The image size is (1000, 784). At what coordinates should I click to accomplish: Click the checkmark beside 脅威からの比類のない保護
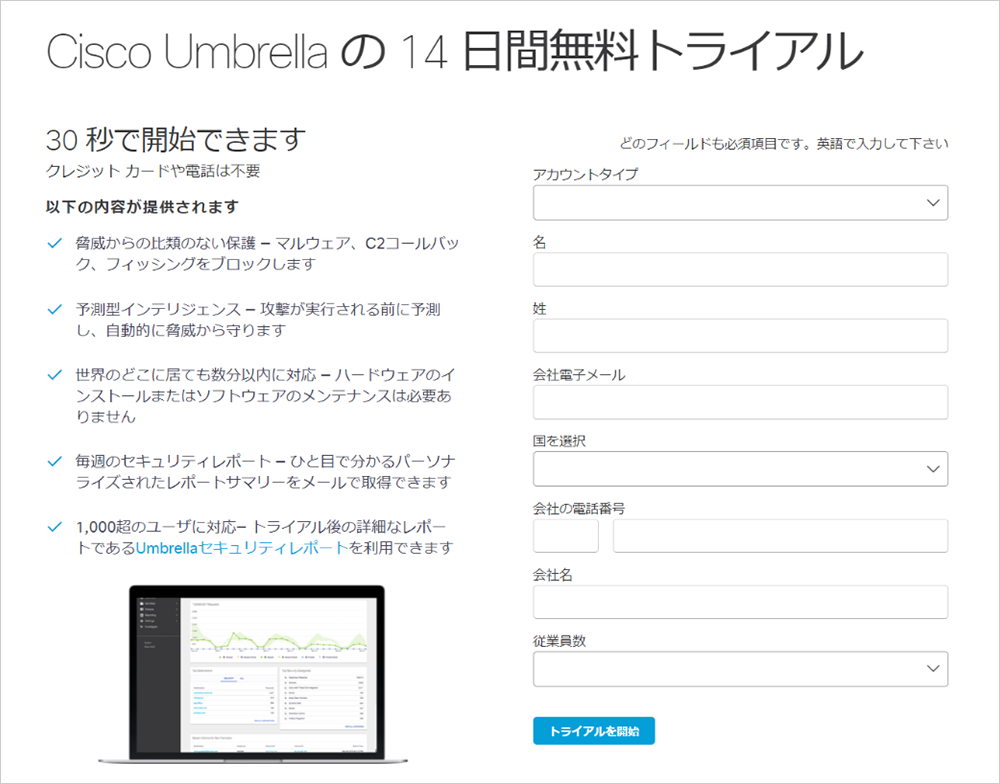[55, 243]
